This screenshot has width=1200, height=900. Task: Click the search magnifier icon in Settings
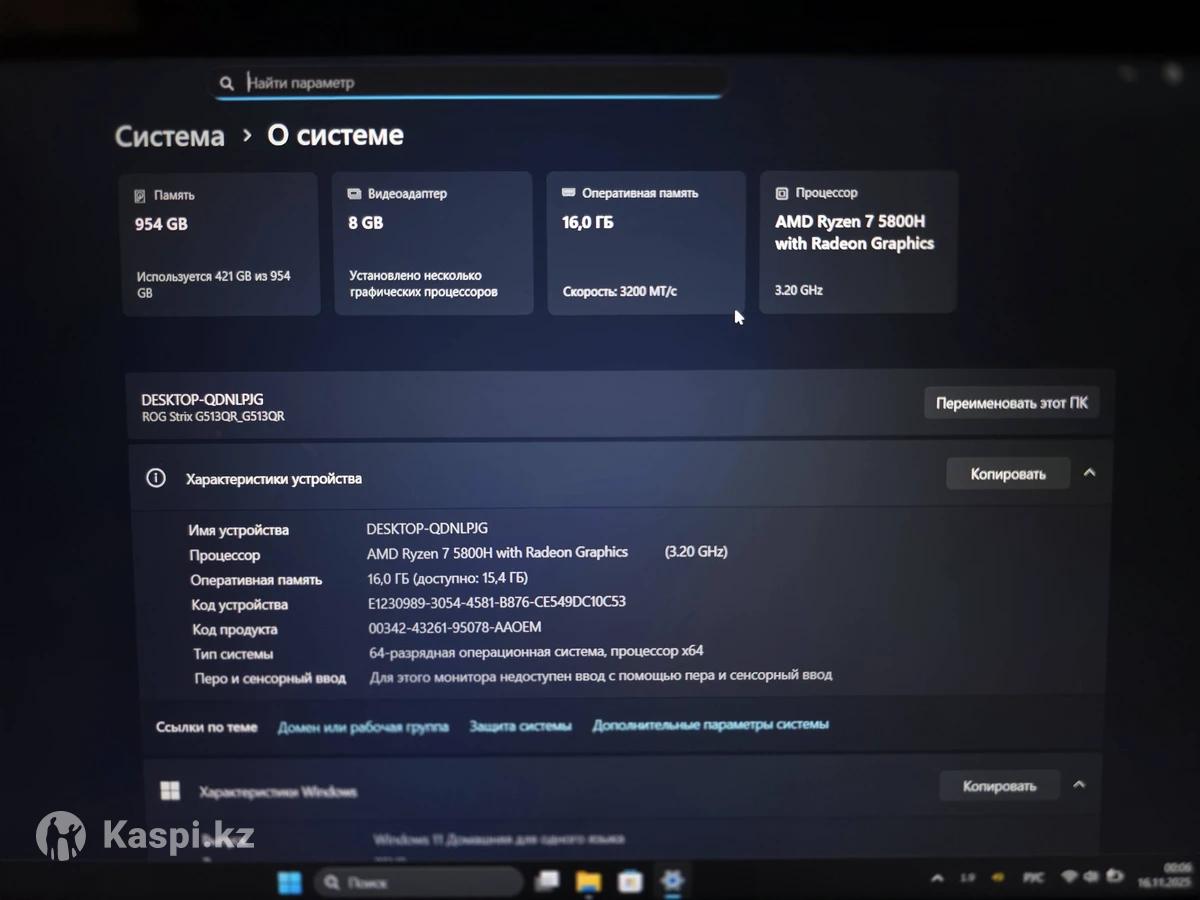coord(228,83)
